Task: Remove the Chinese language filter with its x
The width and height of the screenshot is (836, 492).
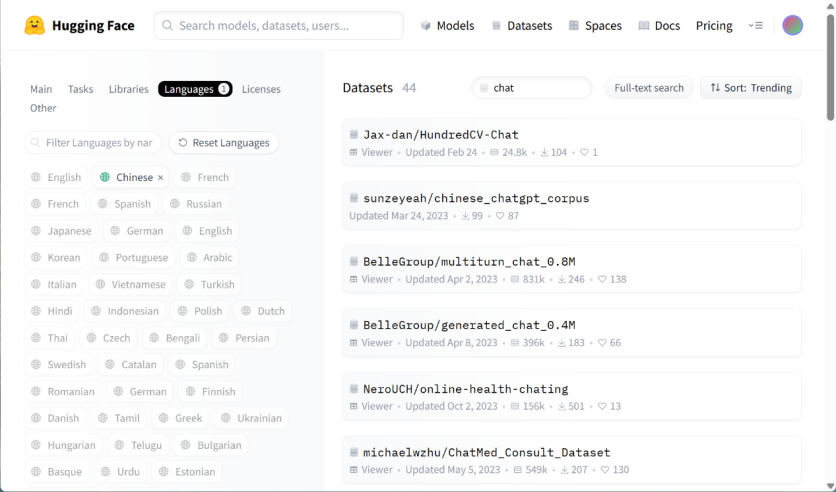Action: (160, 178)
